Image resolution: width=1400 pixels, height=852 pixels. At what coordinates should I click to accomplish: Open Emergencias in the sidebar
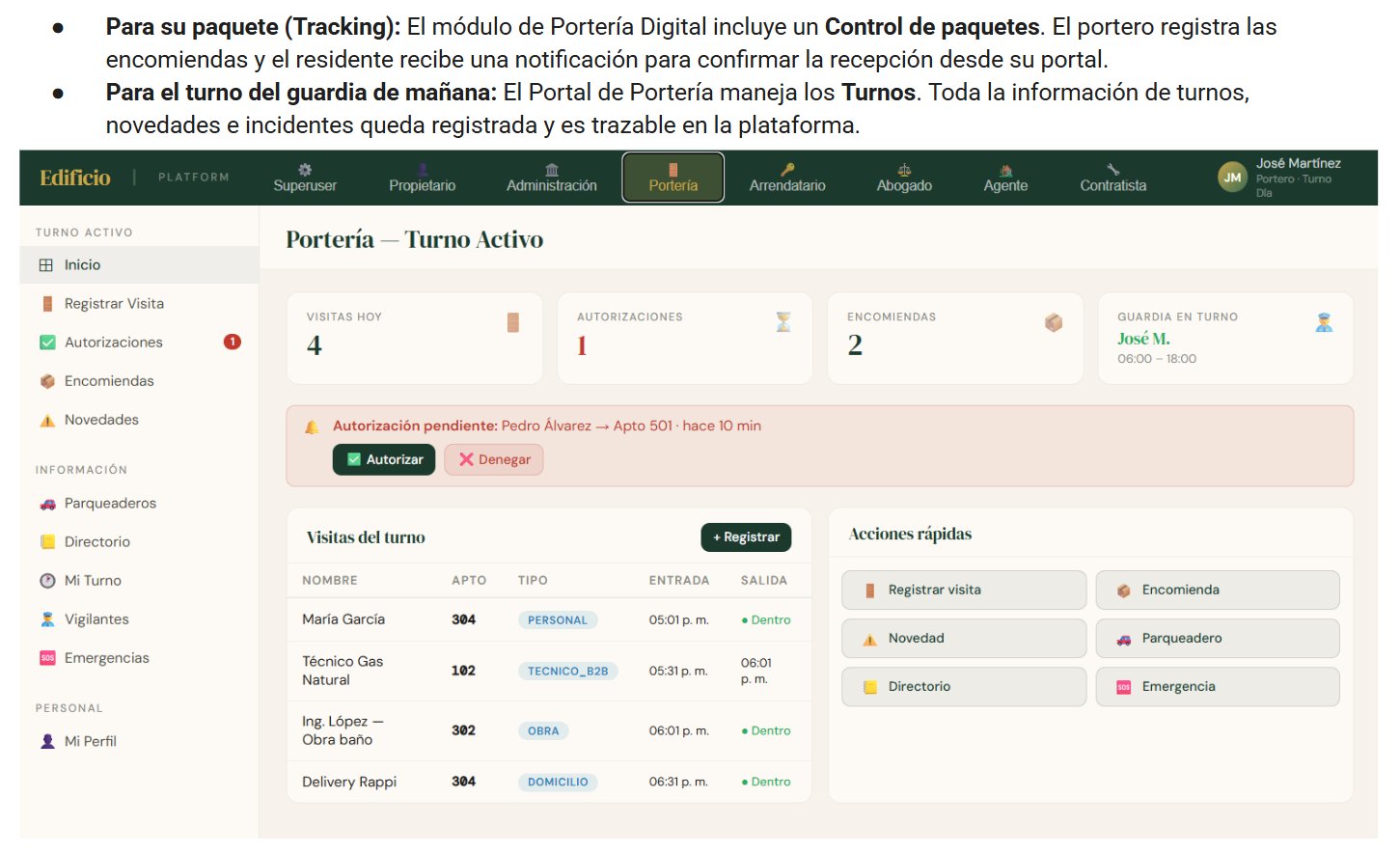pyautogui.click(x=139, y=658)
